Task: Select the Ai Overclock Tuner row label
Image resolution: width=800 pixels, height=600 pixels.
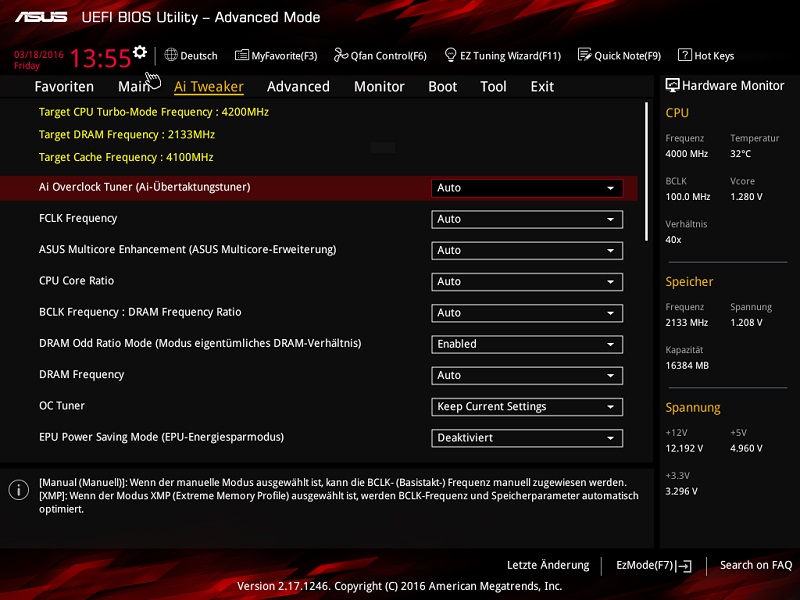Action: click(x=144, y=187)
